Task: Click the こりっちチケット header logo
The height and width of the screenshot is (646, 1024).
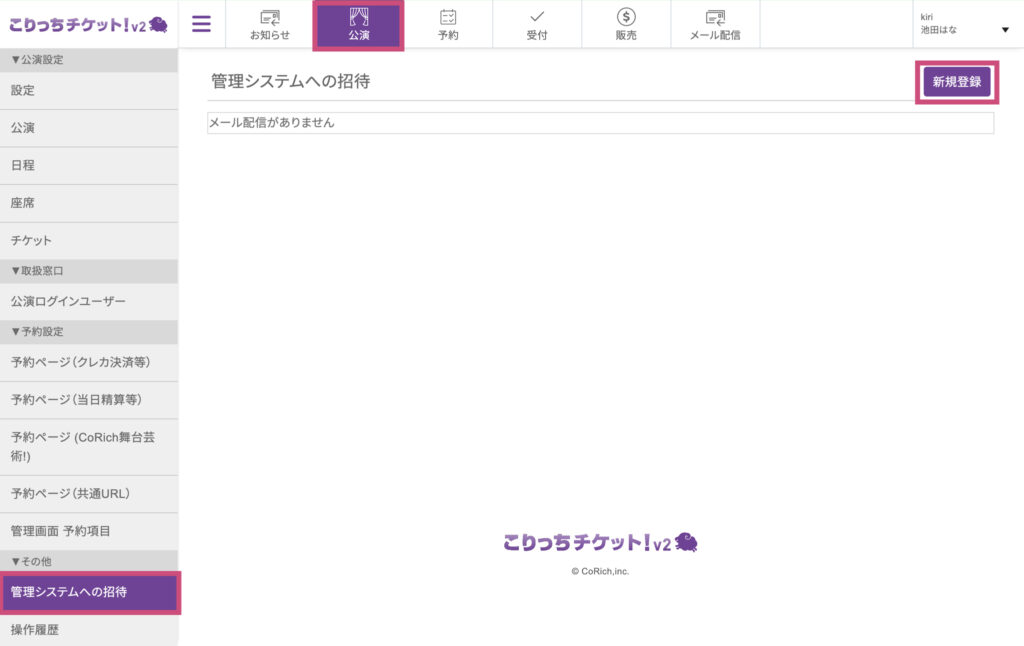Action: 88,25
